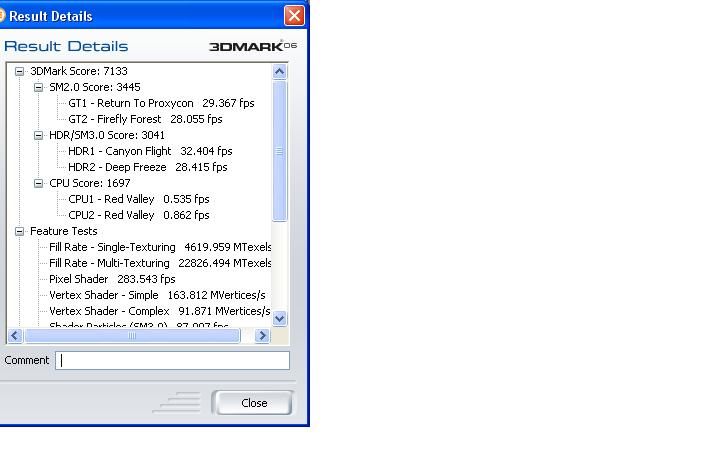Select the HDR/SM3.0 Score: 3041 row

[107, 135]
